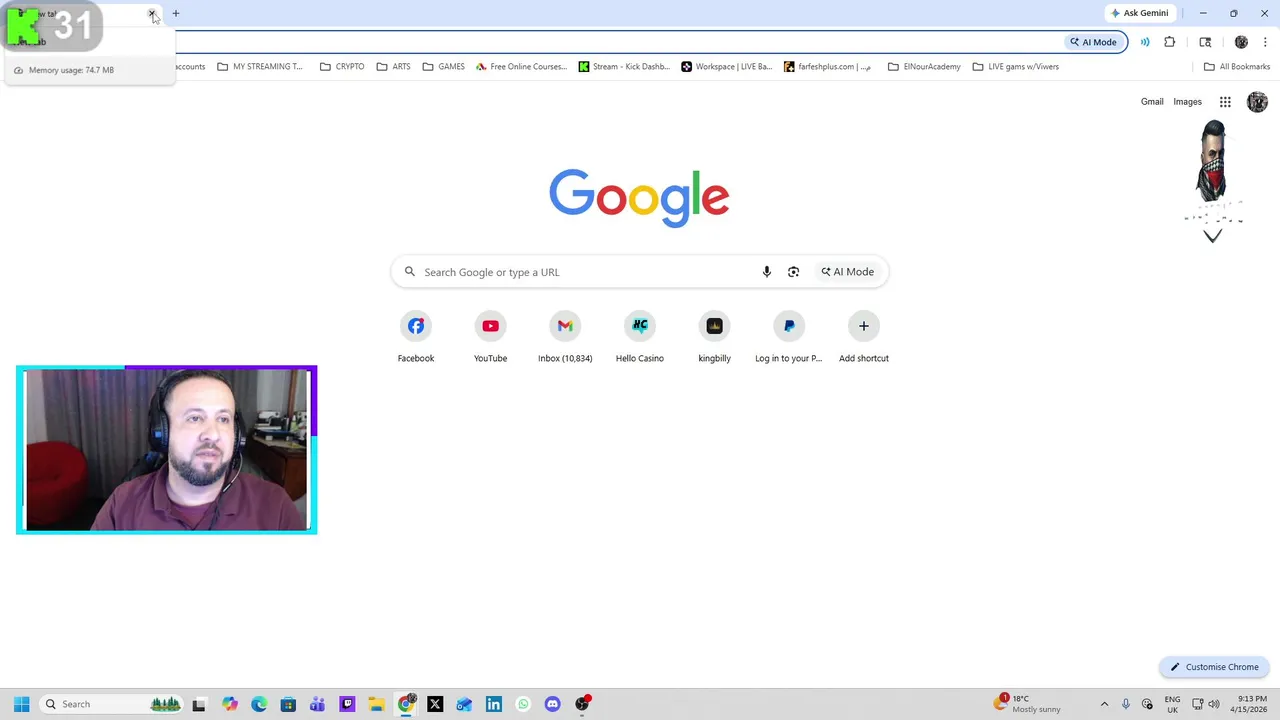Open a new tab with the plus button

(x=176, y=14)
